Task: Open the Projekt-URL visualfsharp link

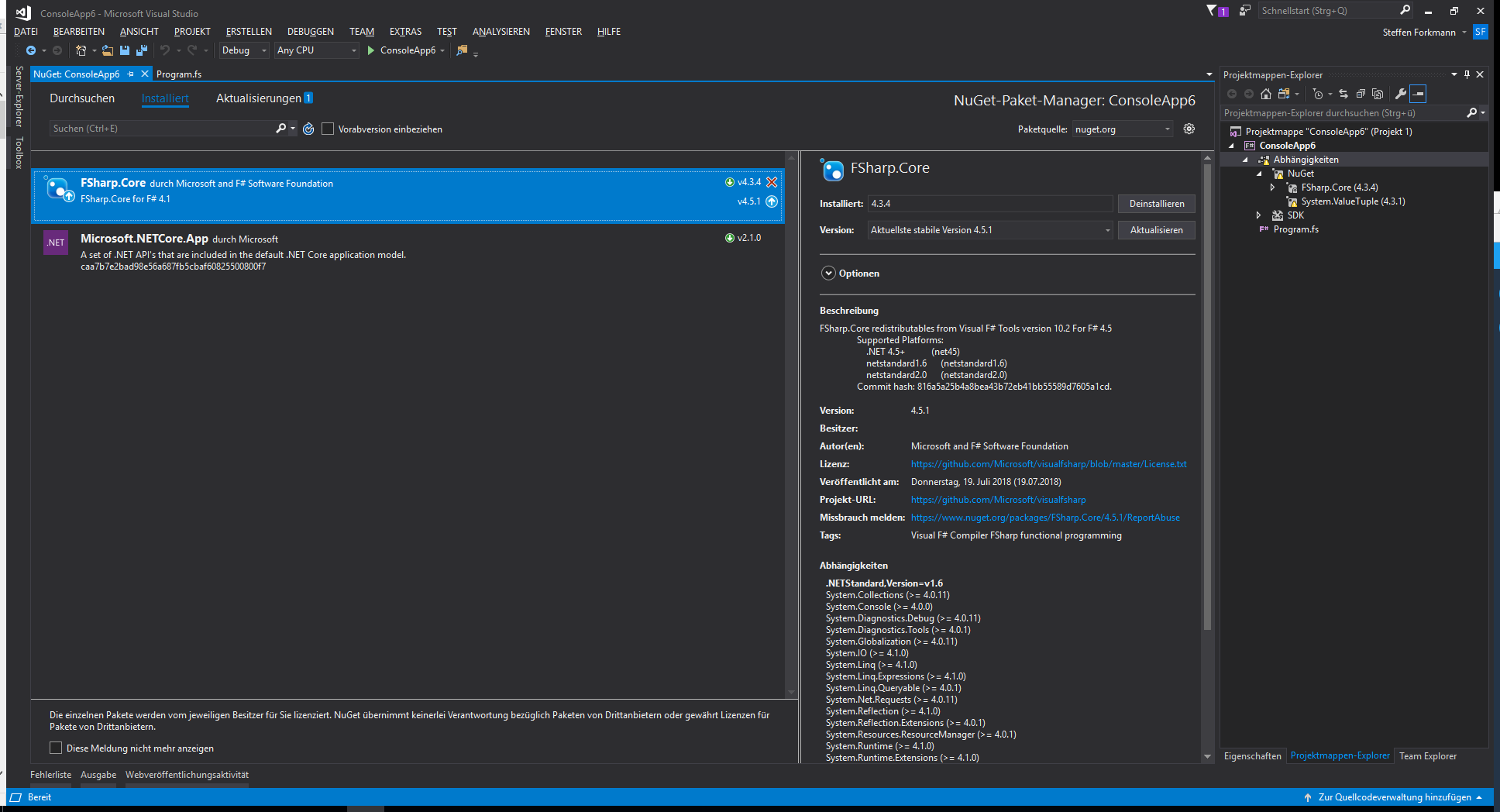Action: [999, 500]
